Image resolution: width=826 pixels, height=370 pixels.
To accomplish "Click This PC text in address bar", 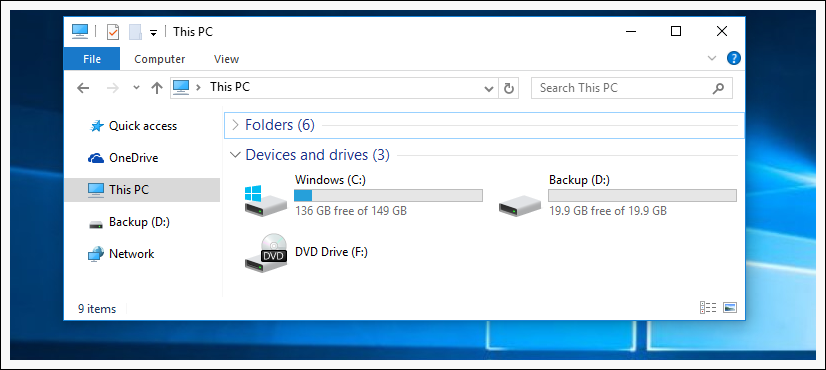I will pos(230,87).
